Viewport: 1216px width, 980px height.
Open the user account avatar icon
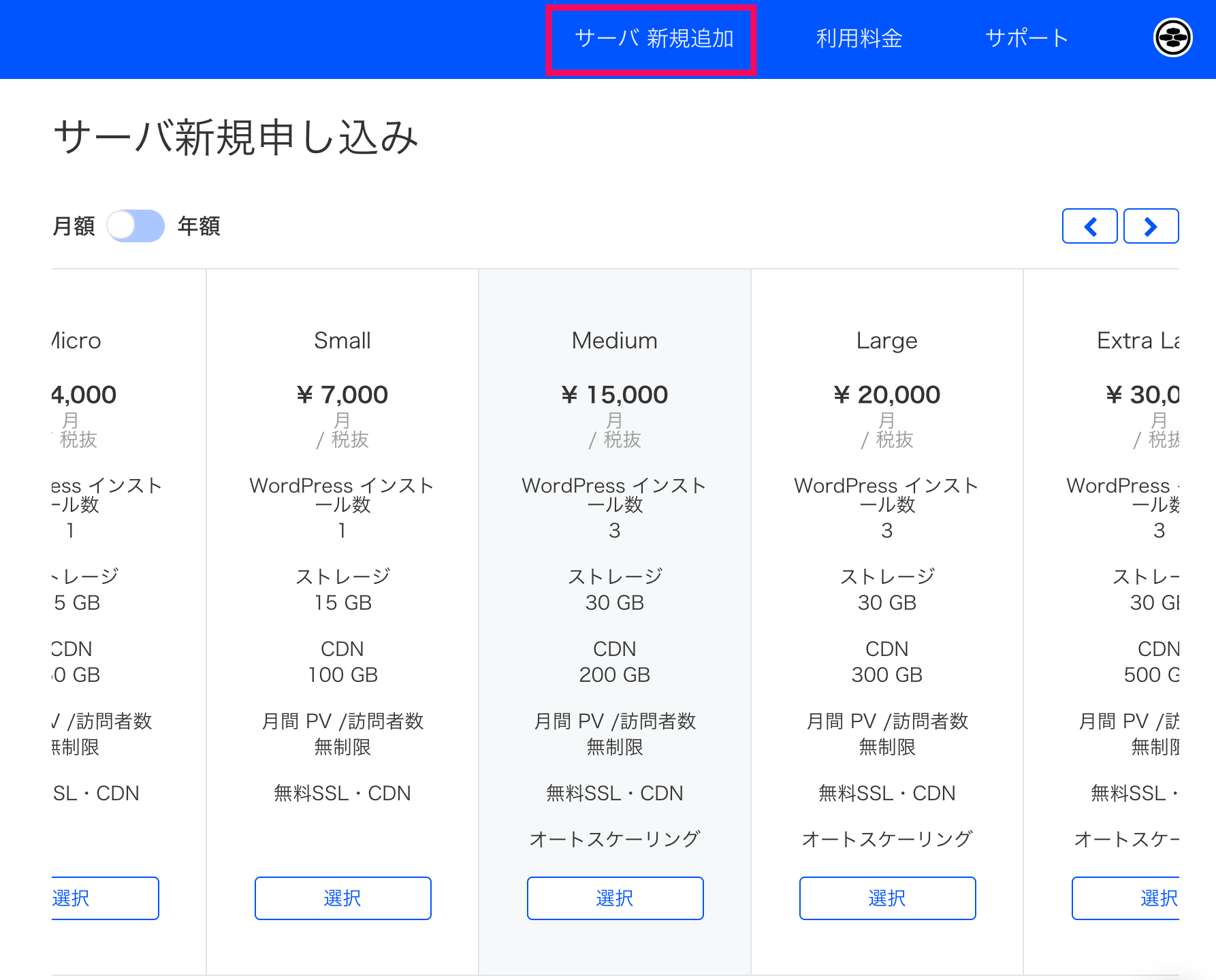(x=1172, y=38)
